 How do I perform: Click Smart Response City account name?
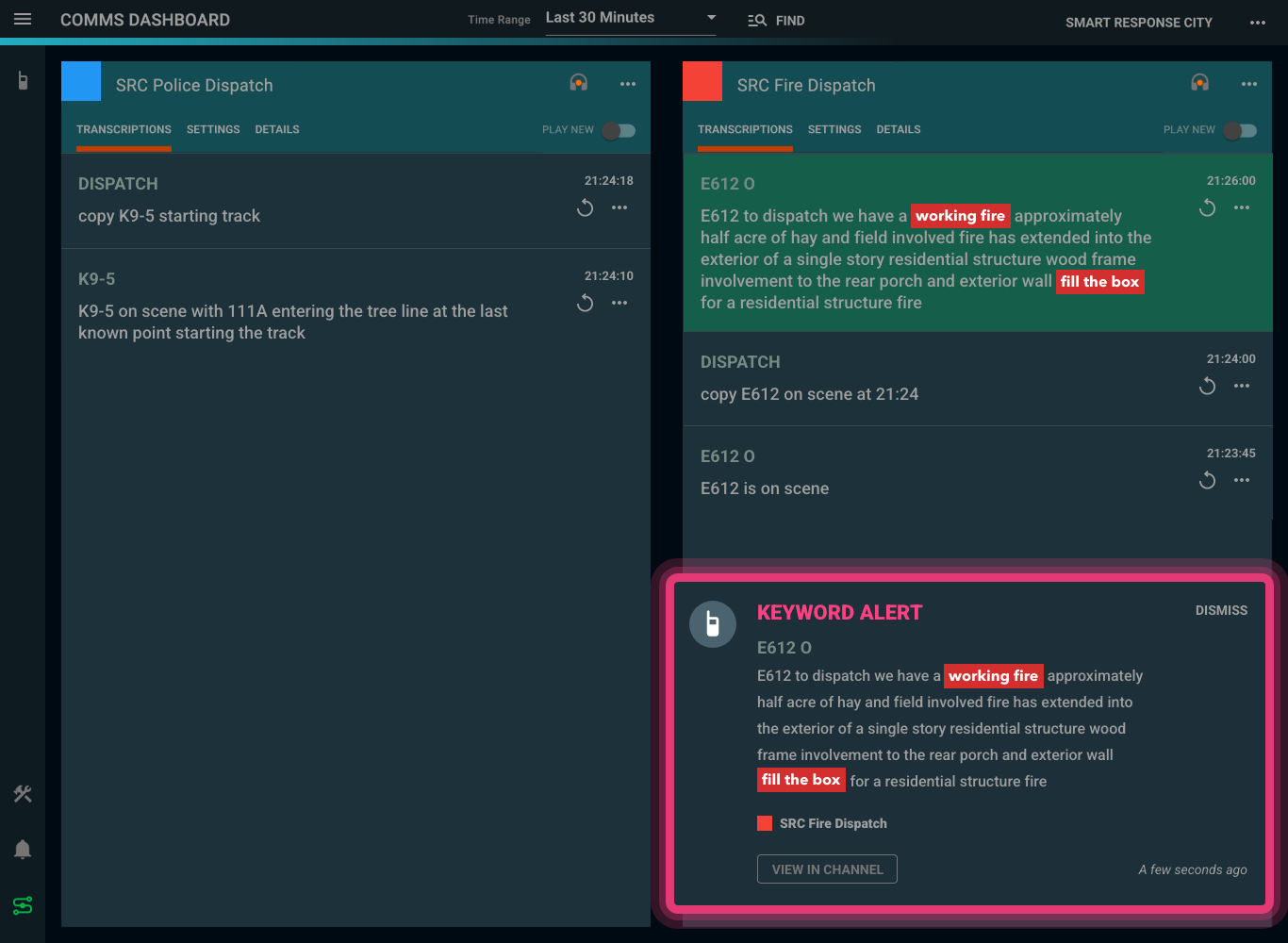tap(1139, 23)
